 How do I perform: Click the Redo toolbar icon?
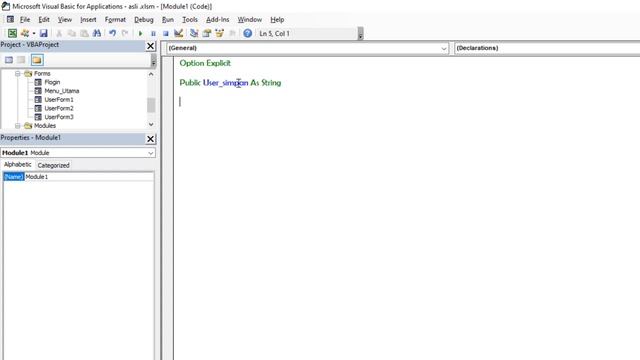[x=125, y=33]
